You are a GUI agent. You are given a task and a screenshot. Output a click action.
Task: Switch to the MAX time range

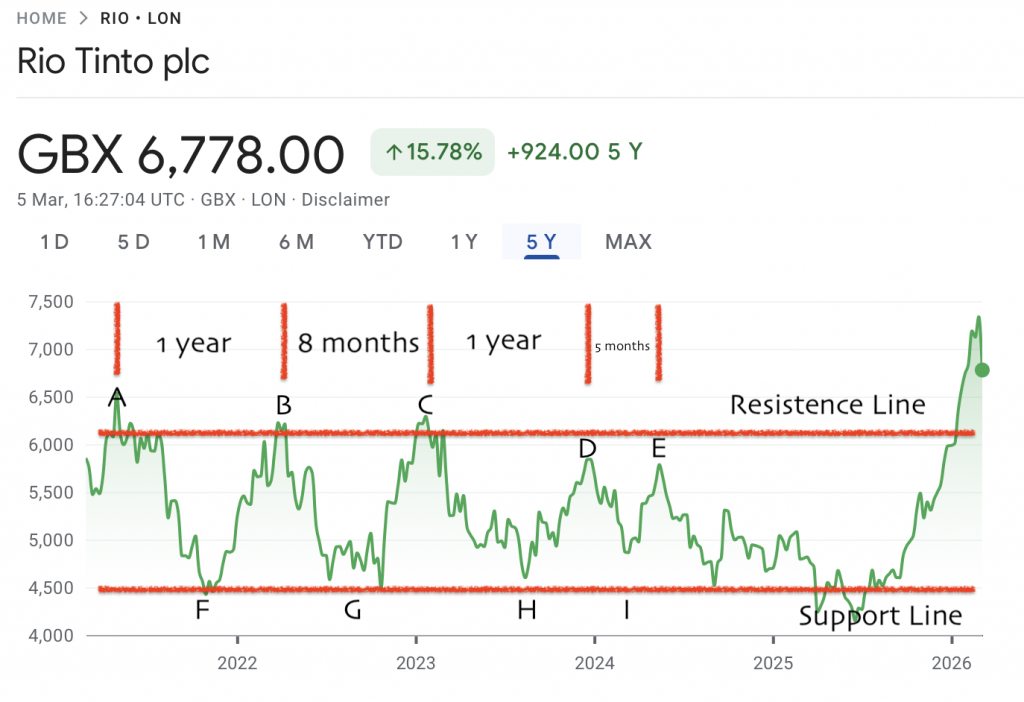(628, 242)
